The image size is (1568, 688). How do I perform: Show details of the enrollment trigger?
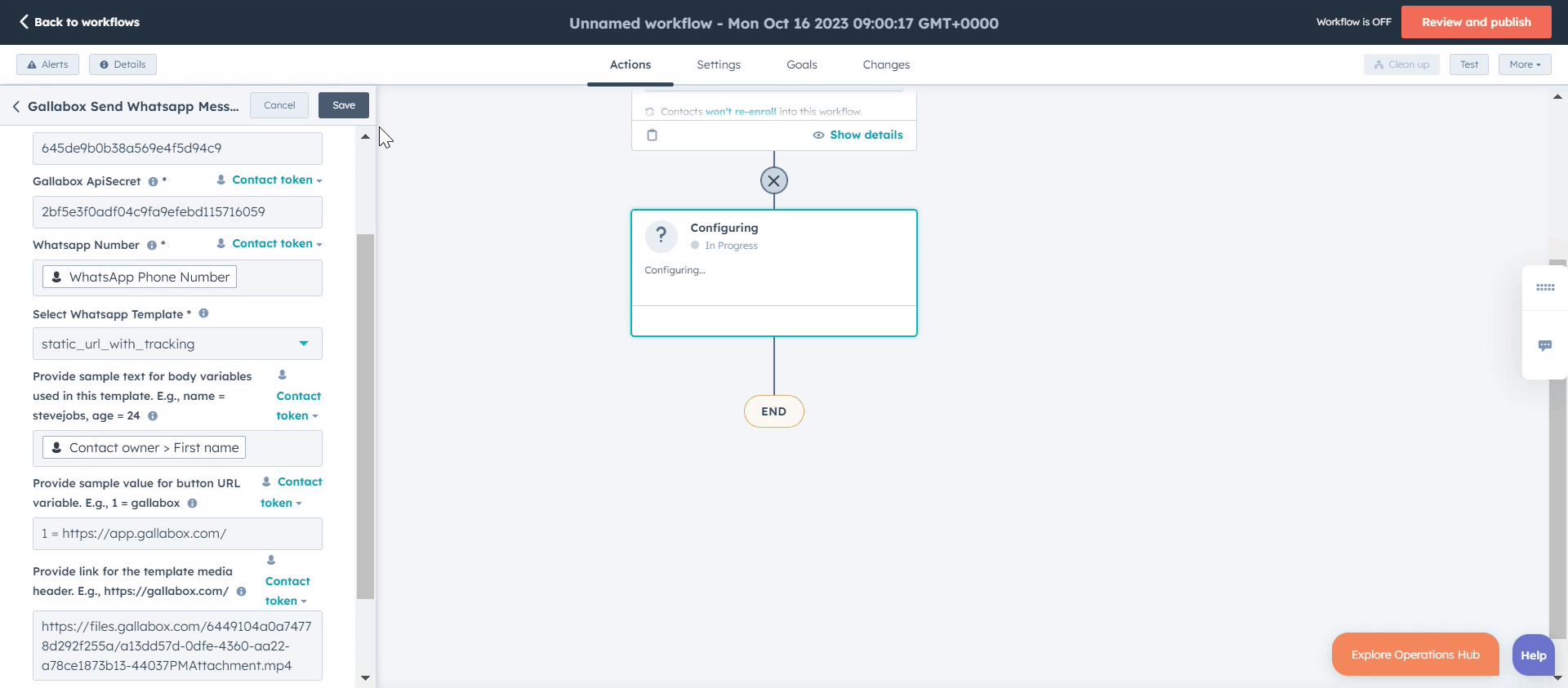[857, 135]
